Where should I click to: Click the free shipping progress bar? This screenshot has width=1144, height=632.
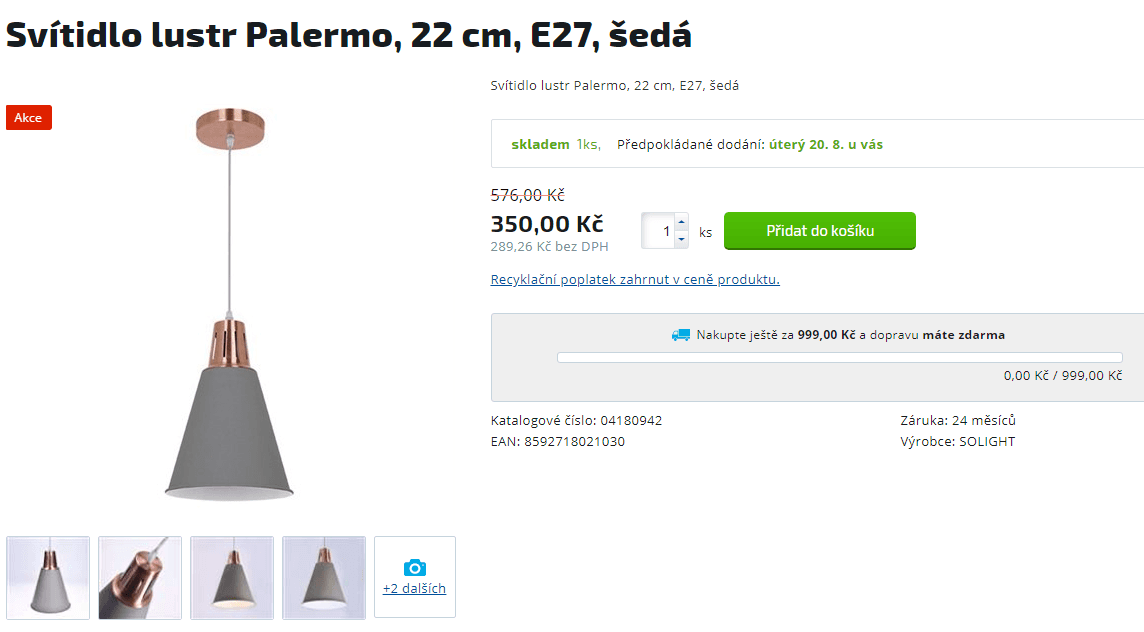click(x=843, y=357)
